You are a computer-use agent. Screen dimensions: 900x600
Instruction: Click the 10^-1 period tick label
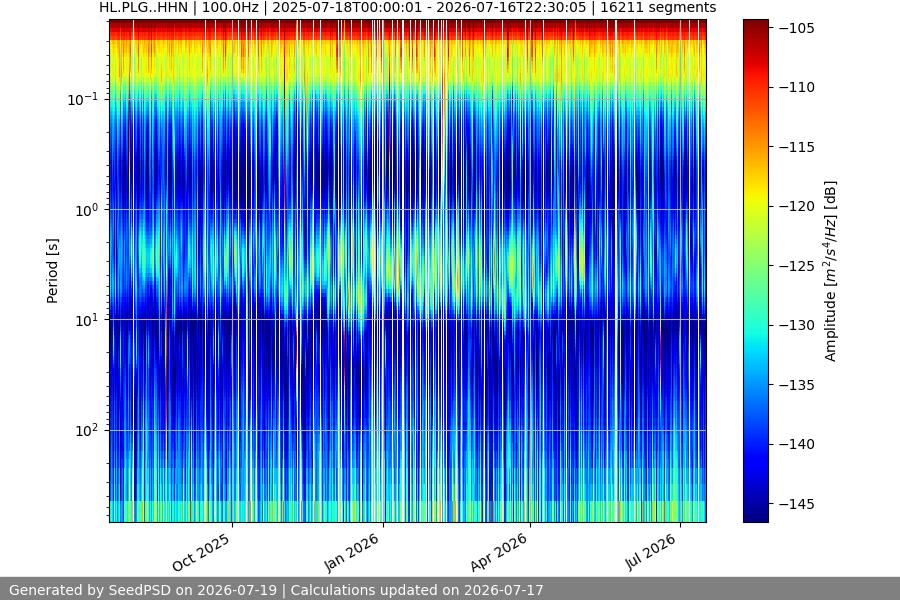coord(83,99)
